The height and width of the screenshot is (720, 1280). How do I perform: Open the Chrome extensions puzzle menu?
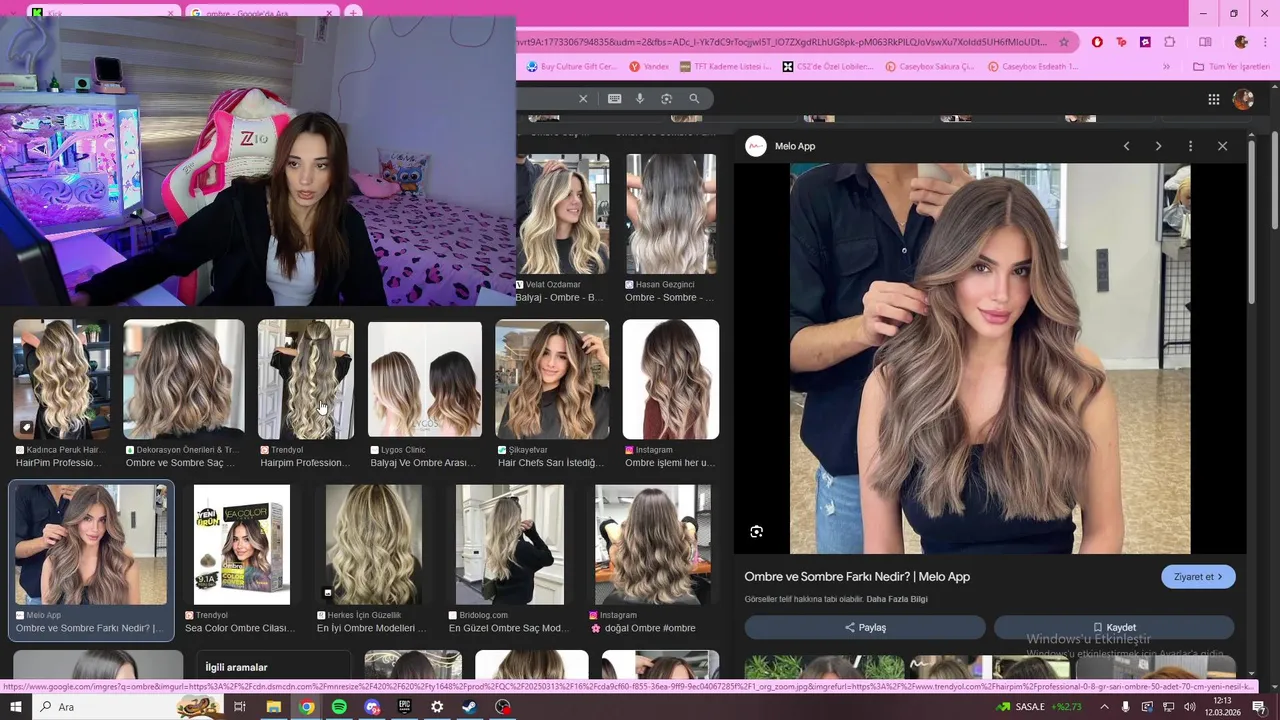pyautogui.click(x=1170, y=42)
